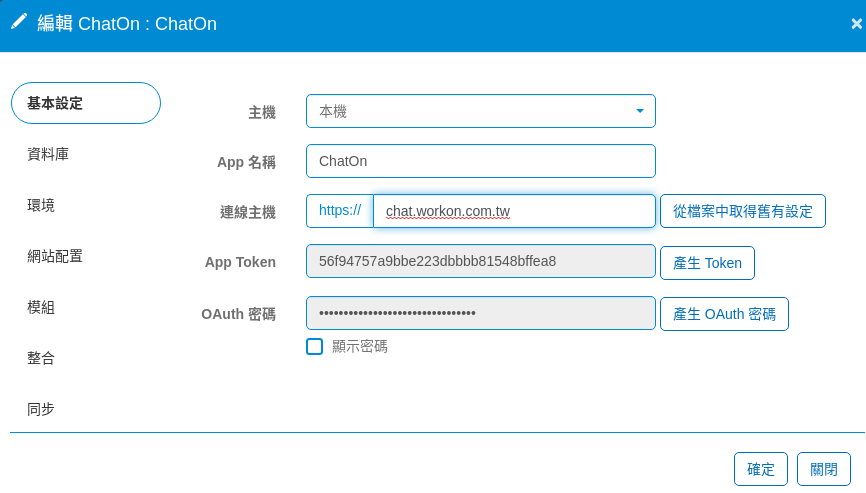This screenshot has height=493, width=866.
Task: Click the App Token value field
Action: (480, 261)
